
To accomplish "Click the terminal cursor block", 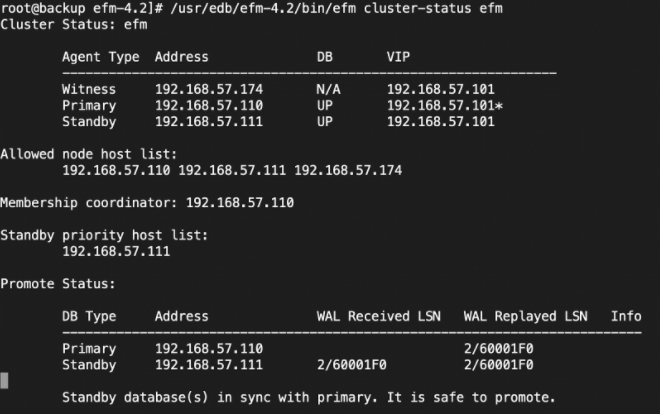I will point(4,380).
